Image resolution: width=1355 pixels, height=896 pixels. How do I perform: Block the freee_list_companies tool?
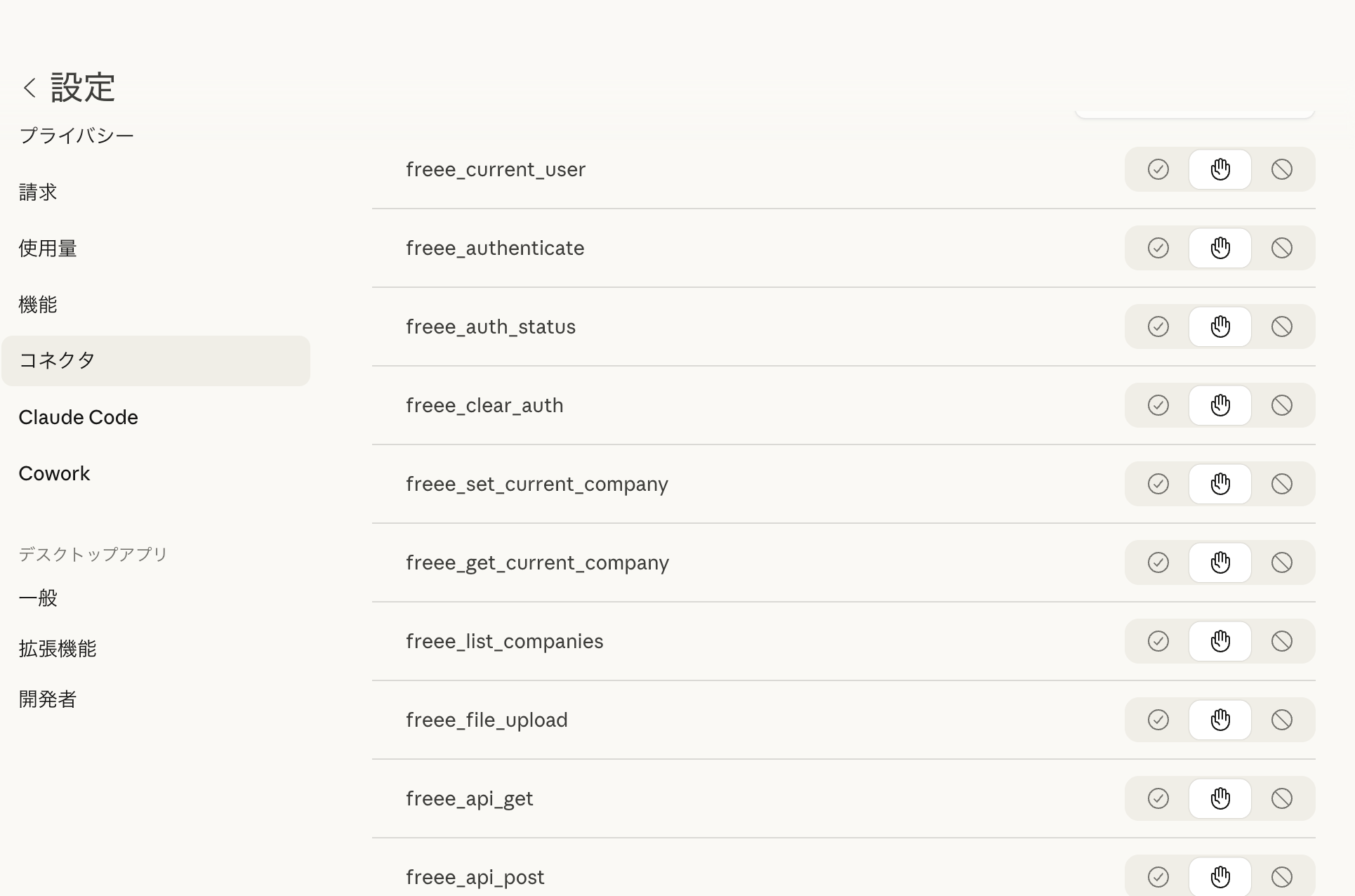[1281, 641]
